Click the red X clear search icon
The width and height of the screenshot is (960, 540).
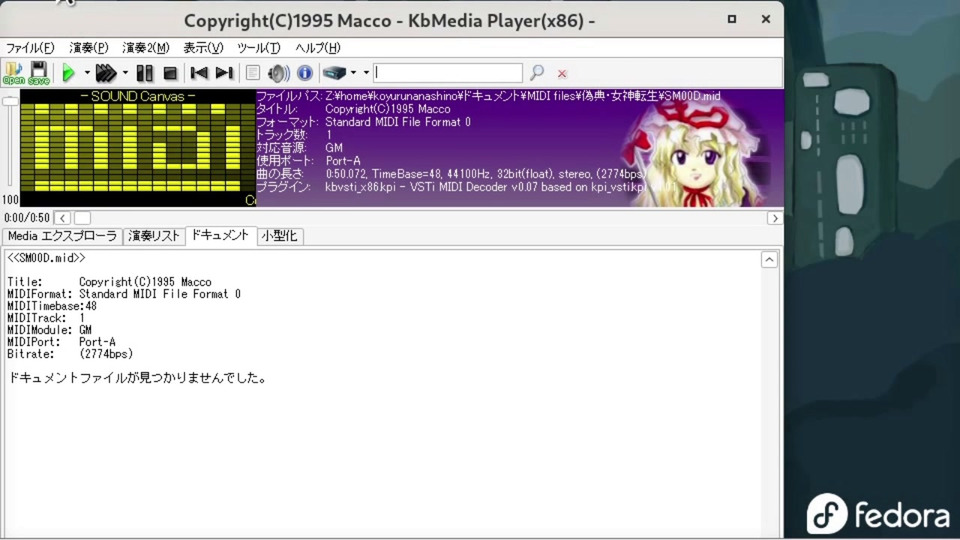click(x=562, y=73)
